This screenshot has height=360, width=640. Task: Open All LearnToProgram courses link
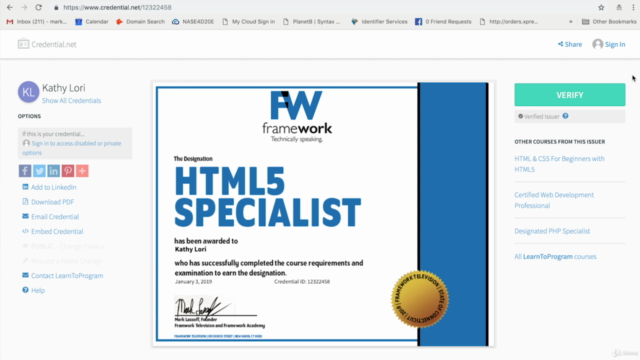coord(555,256)
